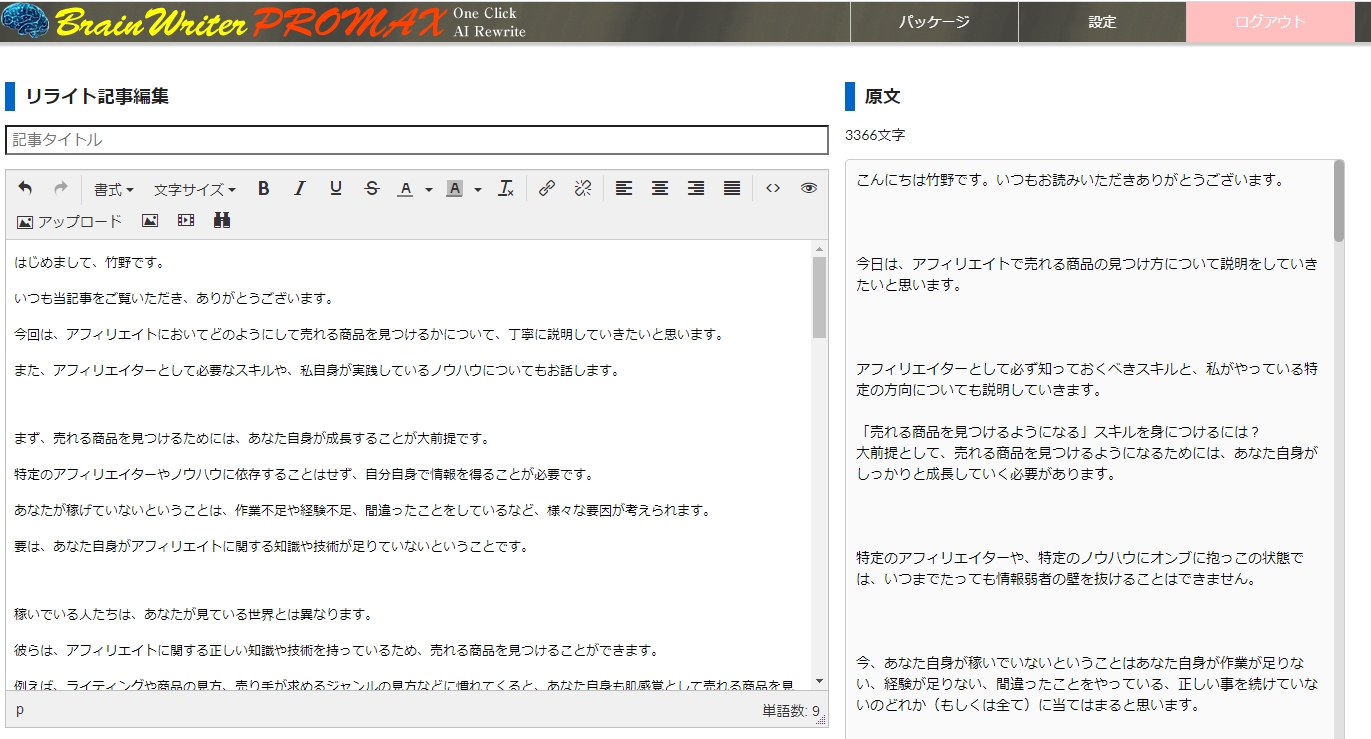Insert a link with the chain icon
Screen dimensions: 1371x739
point(547,189)
